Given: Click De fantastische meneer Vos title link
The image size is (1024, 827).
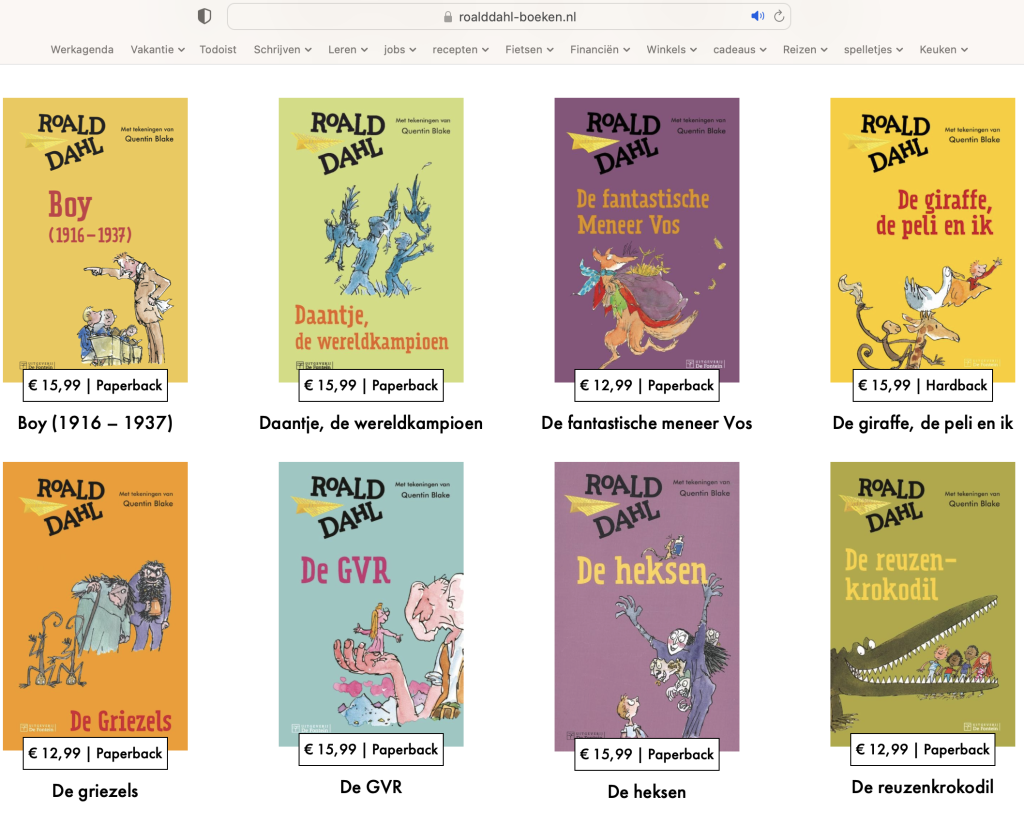Looking at the screenshot, I should pyautogui.click(x=647, y=423).
